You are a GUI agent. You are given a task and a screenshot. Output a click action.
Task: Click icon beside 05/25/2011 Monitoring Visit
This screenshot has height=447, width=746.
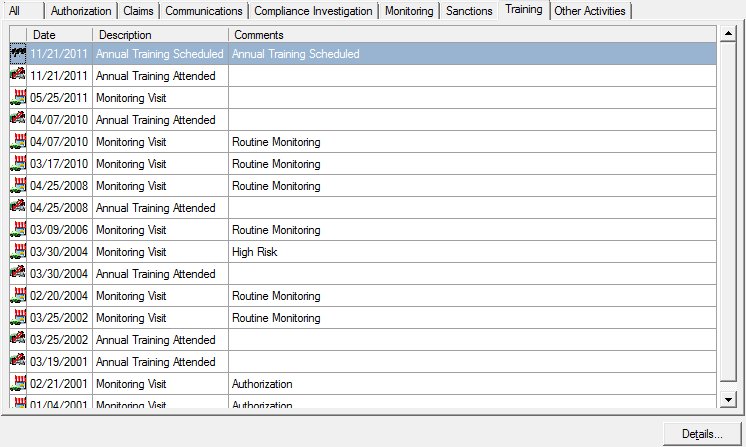(x=18, y=98)
